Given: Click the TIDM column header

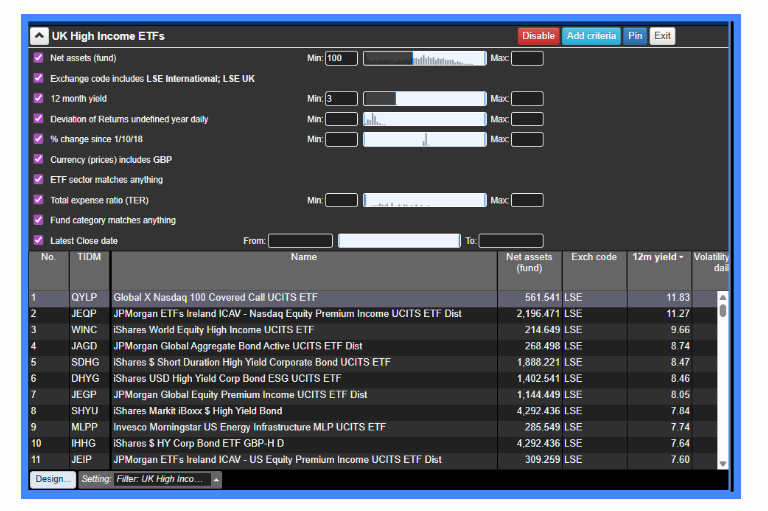Looking at the screenshot, I should click(89, 257).
